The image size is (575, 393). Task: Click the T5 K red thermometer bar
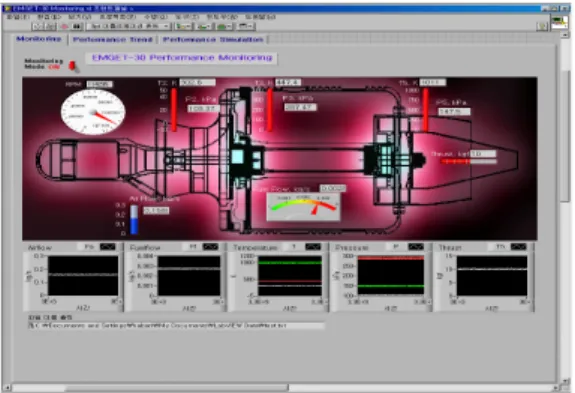click(x=425, y=109)
